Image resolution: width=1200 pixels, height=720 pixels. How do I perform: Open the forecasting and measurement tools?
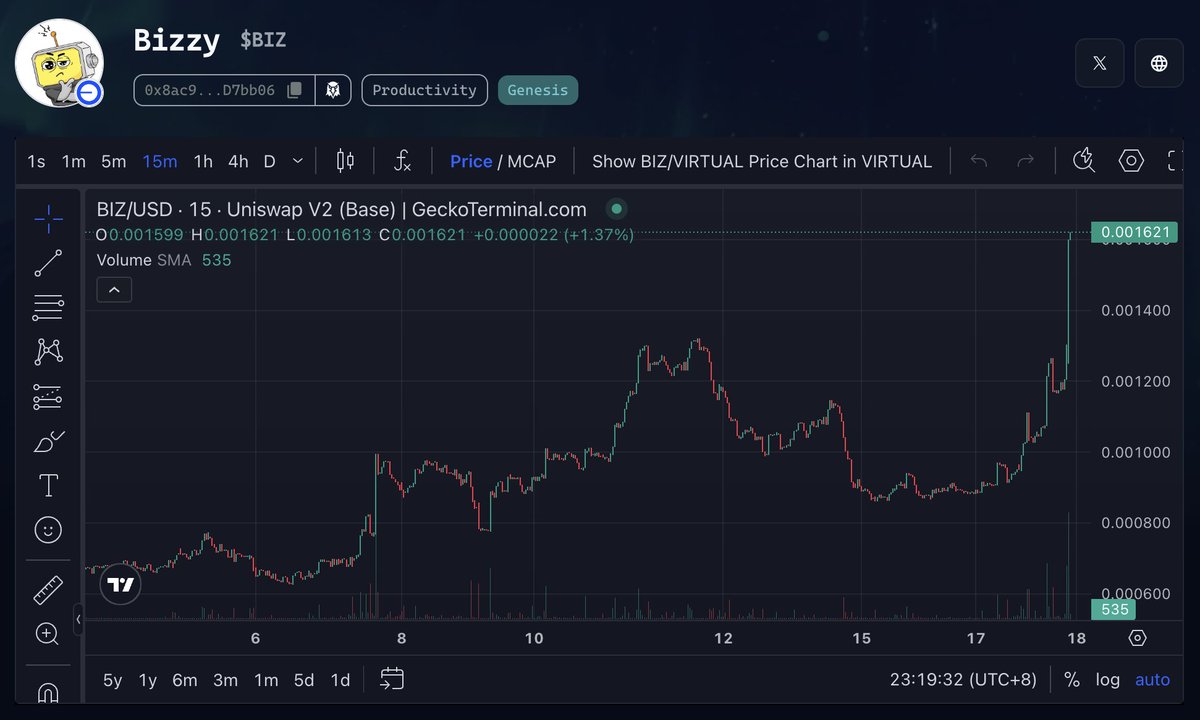[48, 396]
